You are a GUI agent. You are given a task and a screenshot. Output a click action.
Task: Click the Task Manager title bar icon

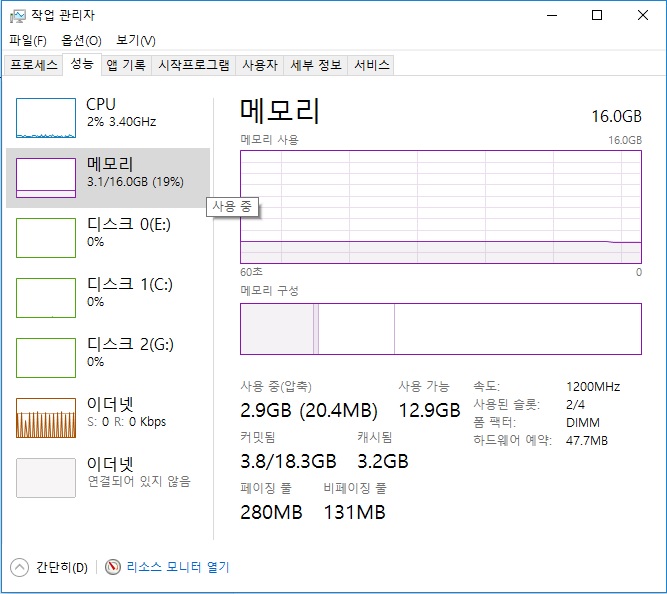18,16
